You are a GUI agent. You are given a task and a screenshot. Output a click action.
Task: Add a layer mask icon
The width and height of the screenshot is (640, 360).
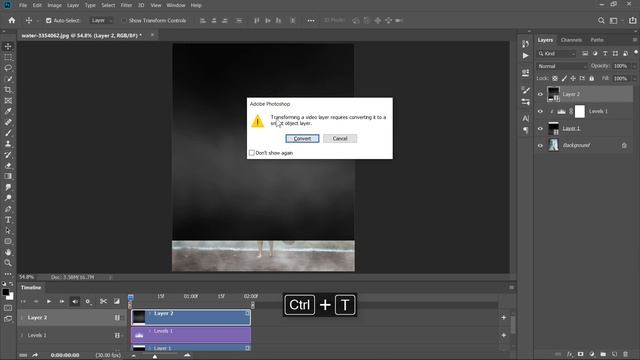click(580, 354)
